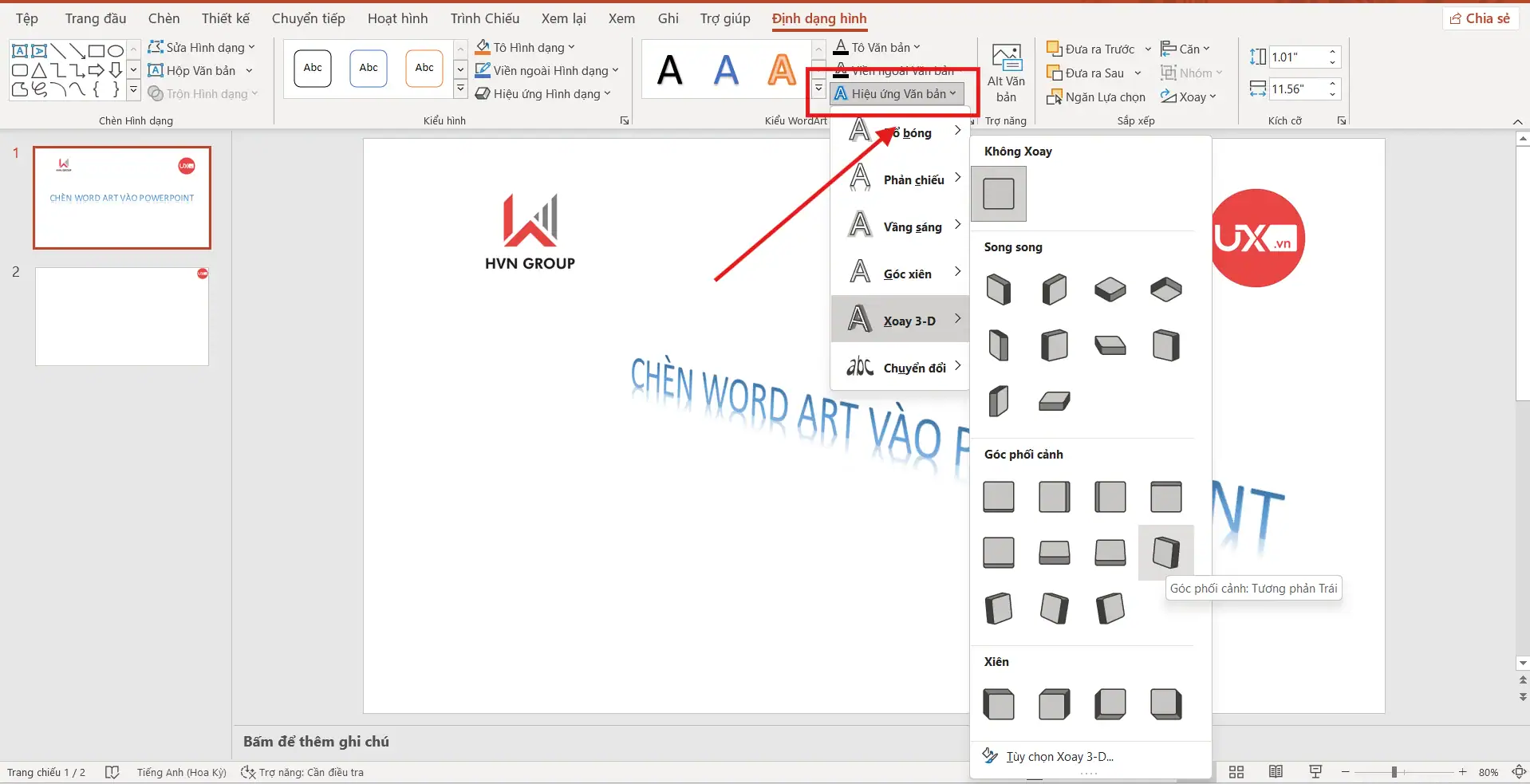Click the Chia sẻ button

1480,18
